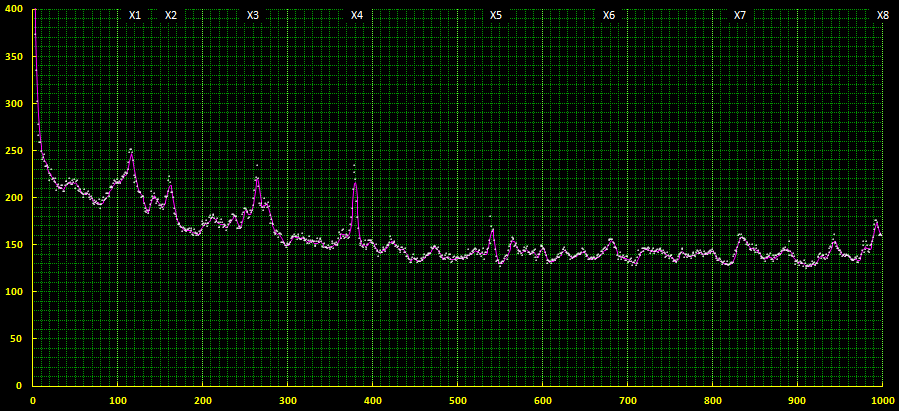
Task: Select the X7 marker label
Action: [740, 16]
